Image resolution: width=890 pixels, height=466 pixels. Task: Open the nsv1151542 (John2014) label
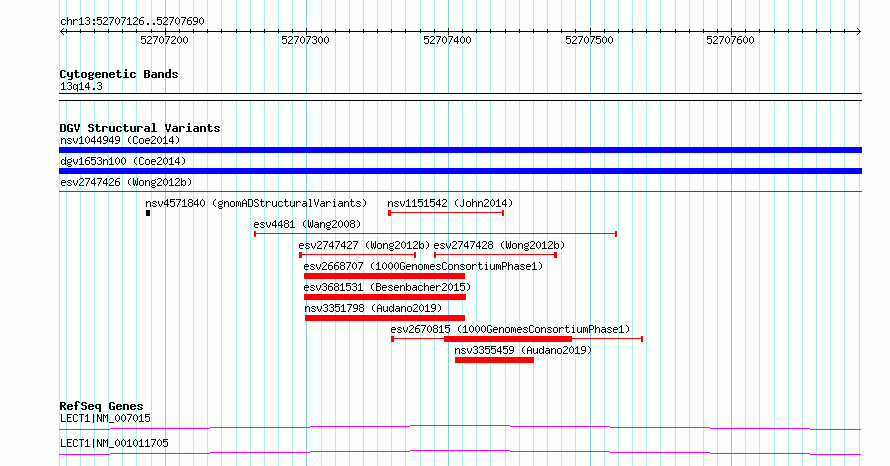tap(450, 203)
